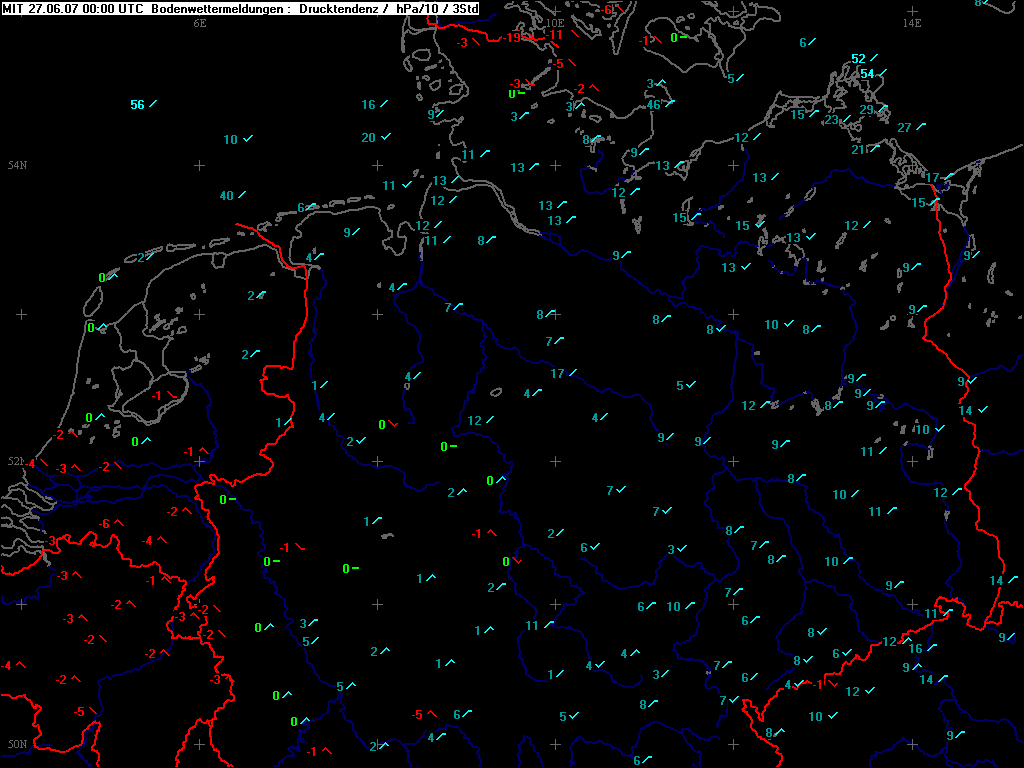Select the 50N latitude label

(16, 744)
